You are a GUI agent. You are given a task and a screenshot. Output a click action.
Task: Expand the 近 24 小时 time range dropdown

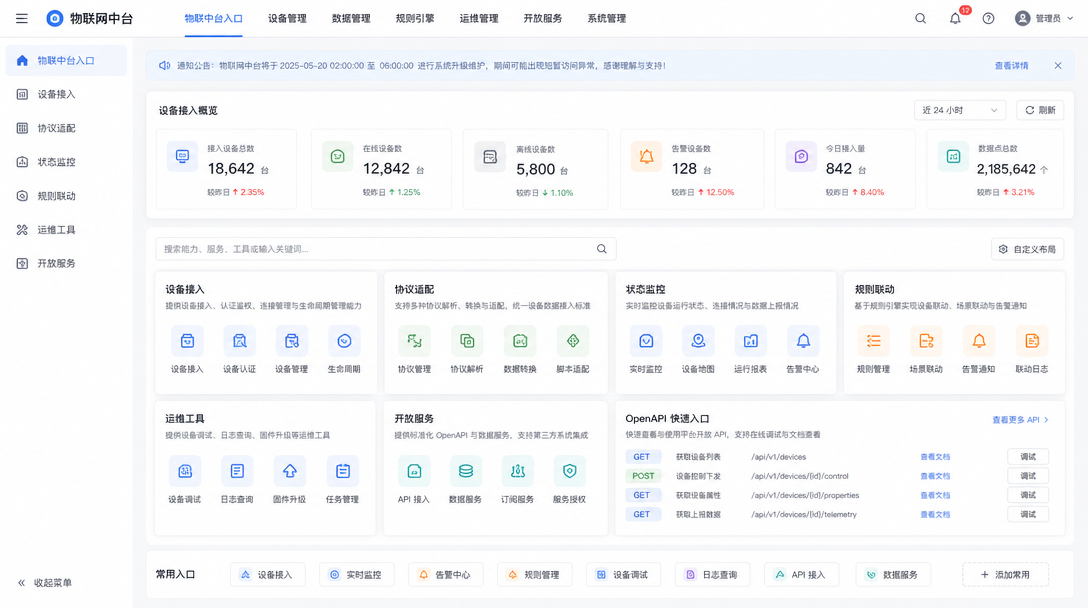[x=960, y=110]
